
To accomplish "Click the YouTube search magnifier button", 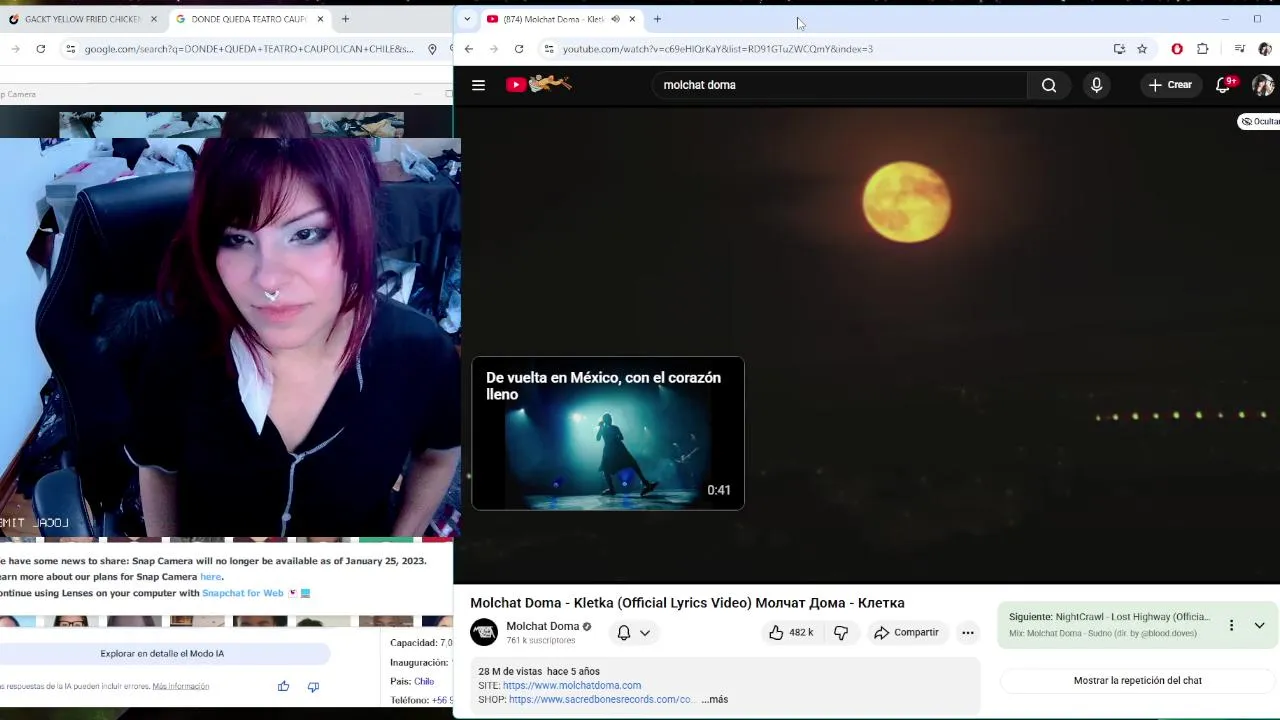I will pyautogui.click(x=1049, y=85).
